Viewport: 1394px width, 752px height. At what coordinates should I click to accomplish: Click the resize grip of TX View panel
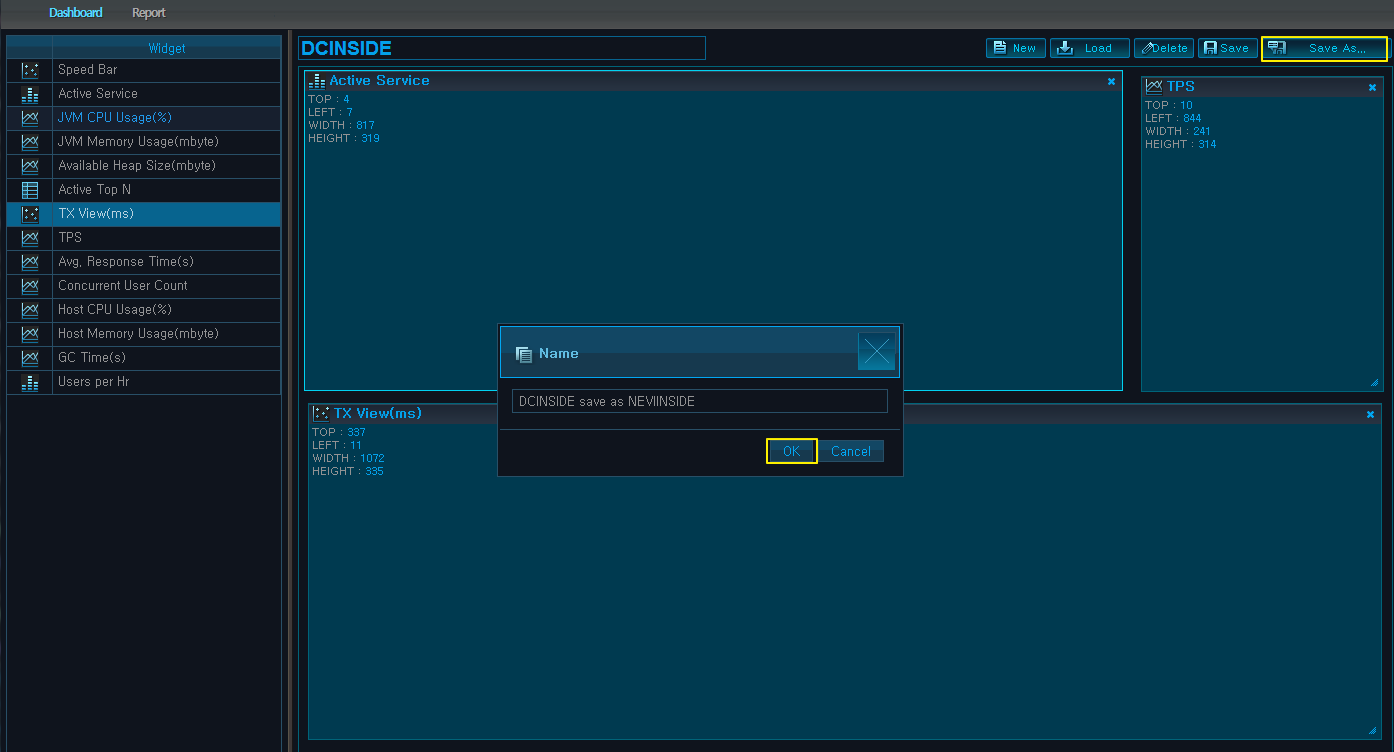tap(1373, 731)
